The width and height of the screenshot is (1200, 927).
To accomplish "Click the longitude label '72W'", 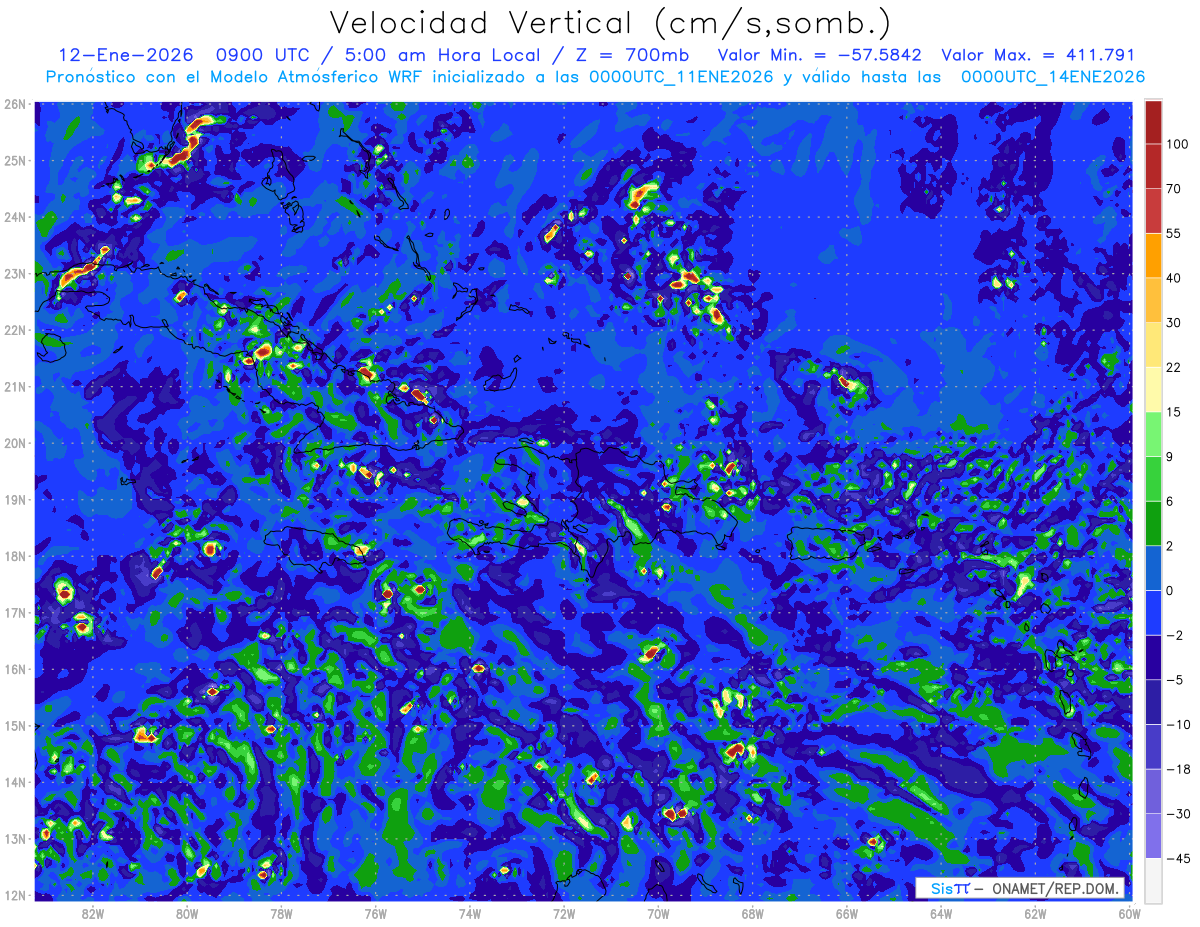I will [x=564, y=913].
